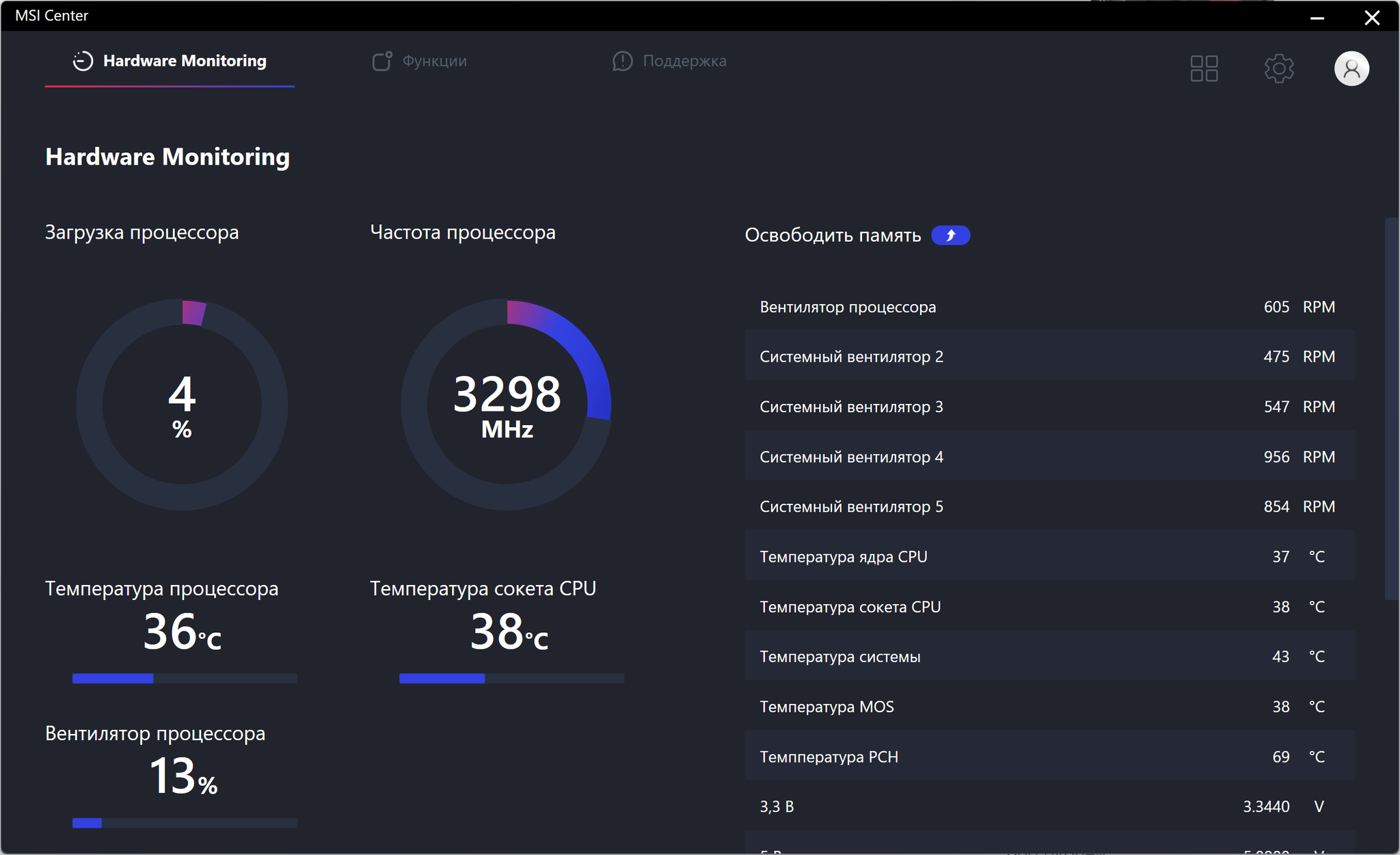Click the CPU load gauge
Image resolution: width=1400 pixels, height=855 pixels.
(182, 405)
